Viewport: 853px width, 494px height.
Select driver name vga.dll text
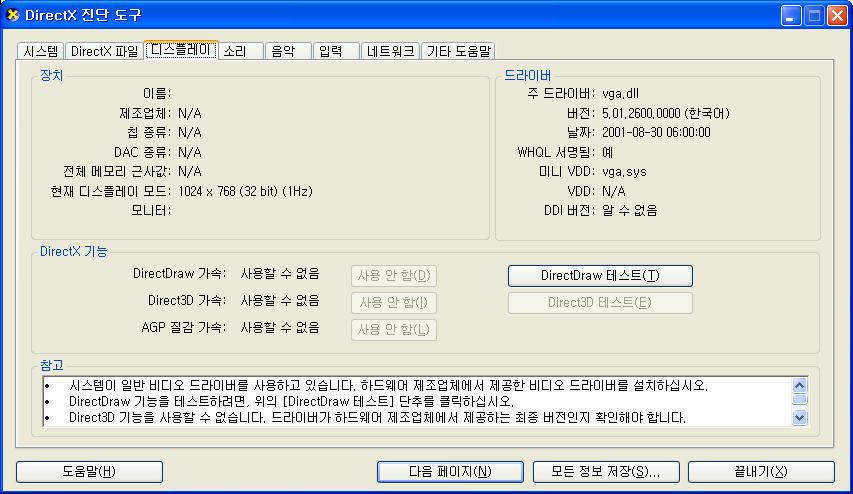tap(620, 94)
